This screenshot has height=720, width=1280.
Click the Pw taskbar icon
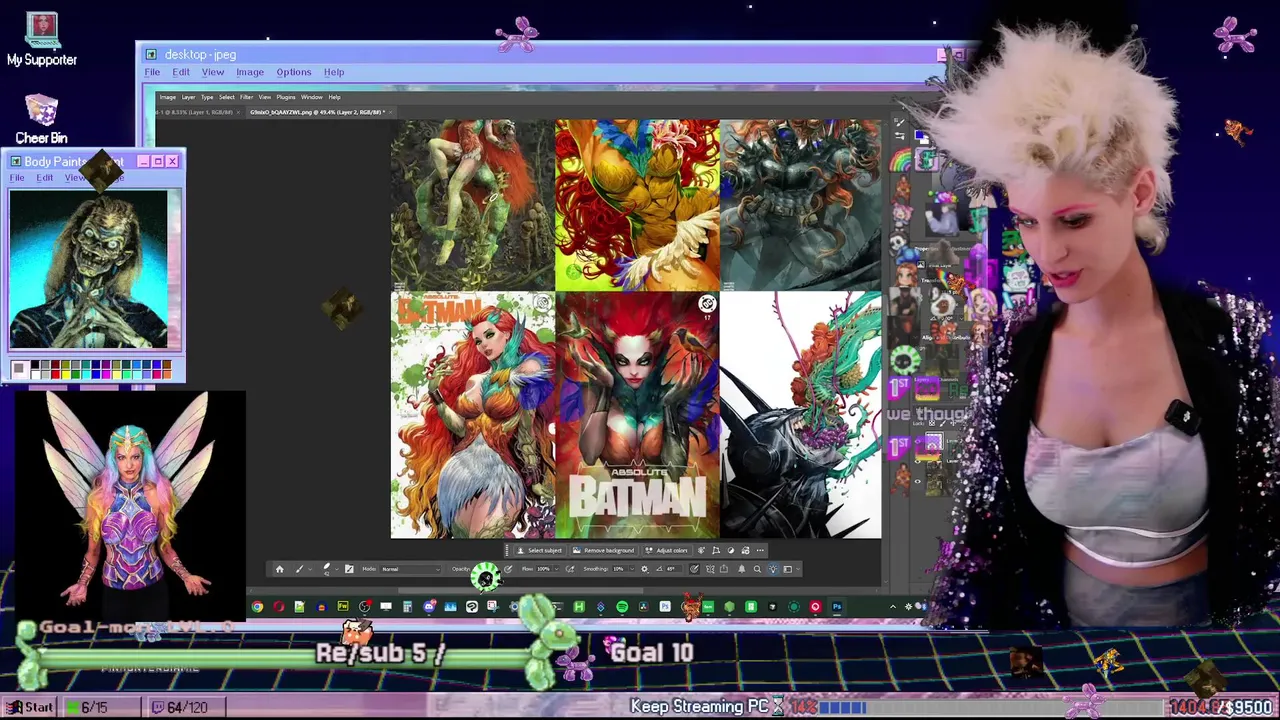[x=343, y=606]
